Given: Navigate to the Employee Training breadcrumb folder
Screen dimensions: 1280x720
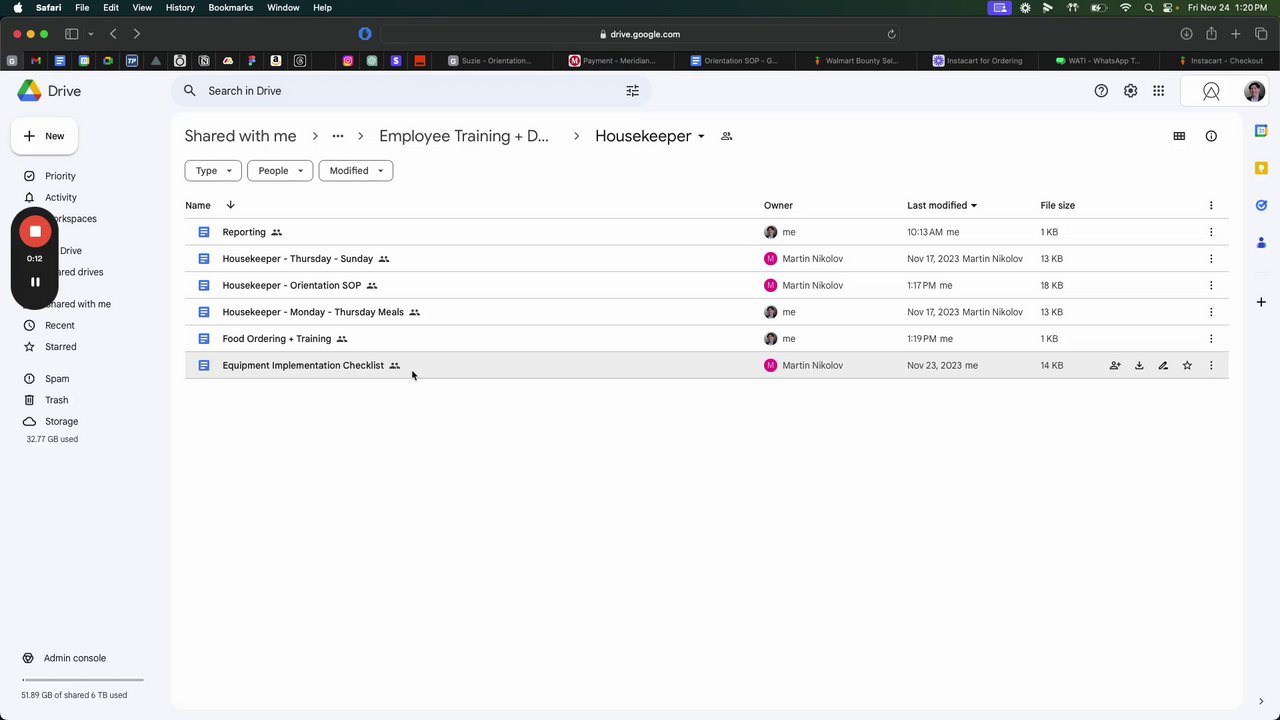Looking at the screenshot, I should (464, 136).
